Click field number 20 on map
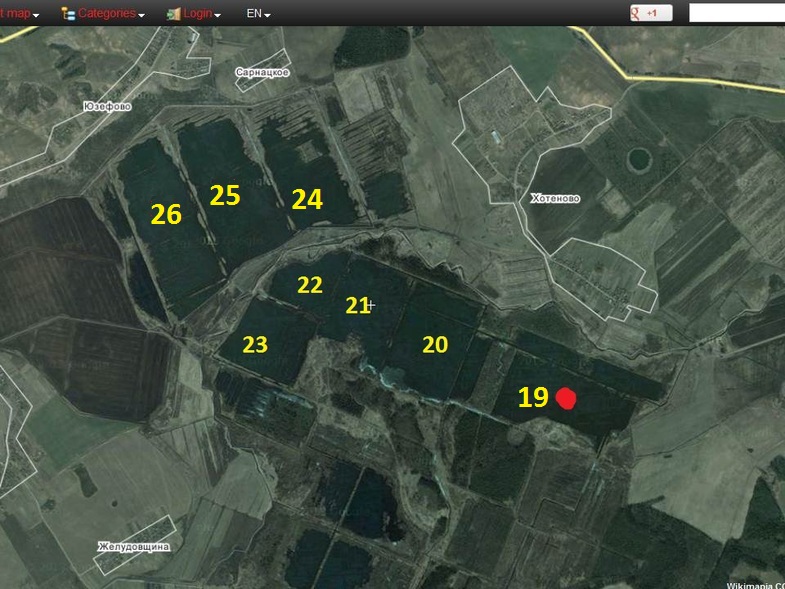 [x=435, y=345]
